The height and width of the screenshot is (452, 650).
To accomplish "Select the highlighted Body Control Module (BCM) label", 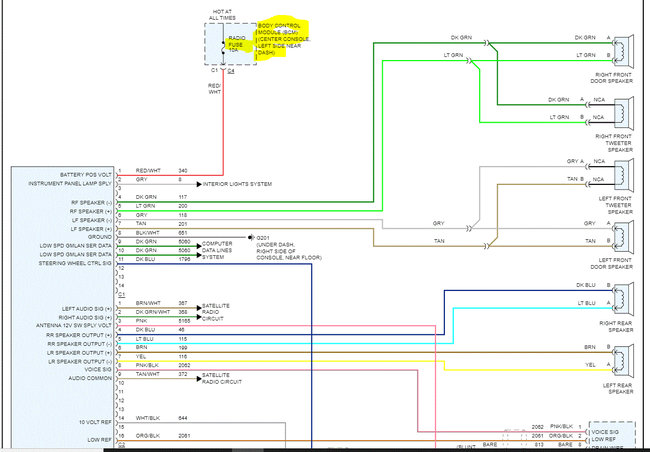I will point(284,39).
